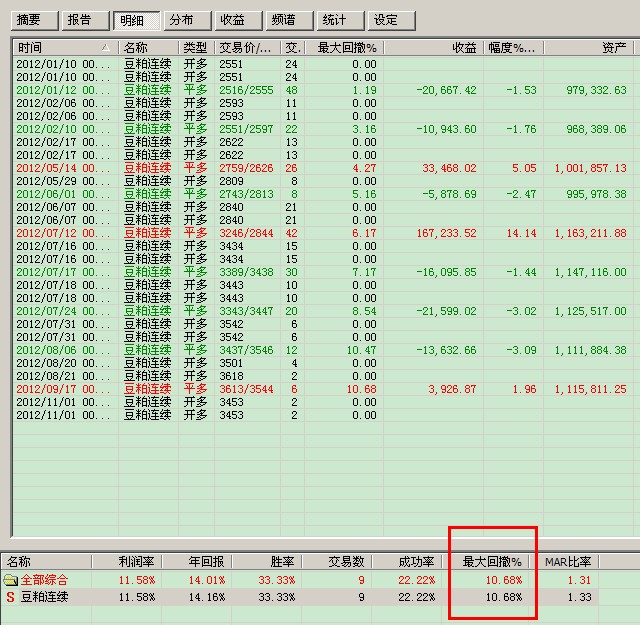The image size is (640, 625).
Task: Click the 3,926.87 profit cell
Action: tap(452, 389)
